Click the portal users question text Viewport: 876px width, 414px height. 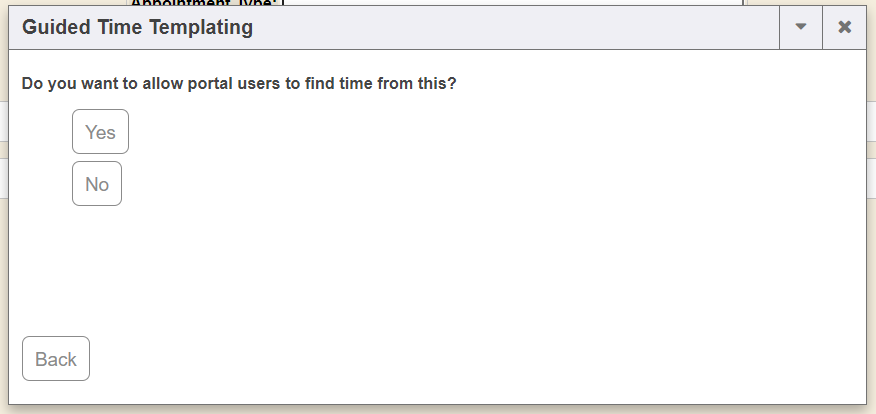[x=239, y=83]
